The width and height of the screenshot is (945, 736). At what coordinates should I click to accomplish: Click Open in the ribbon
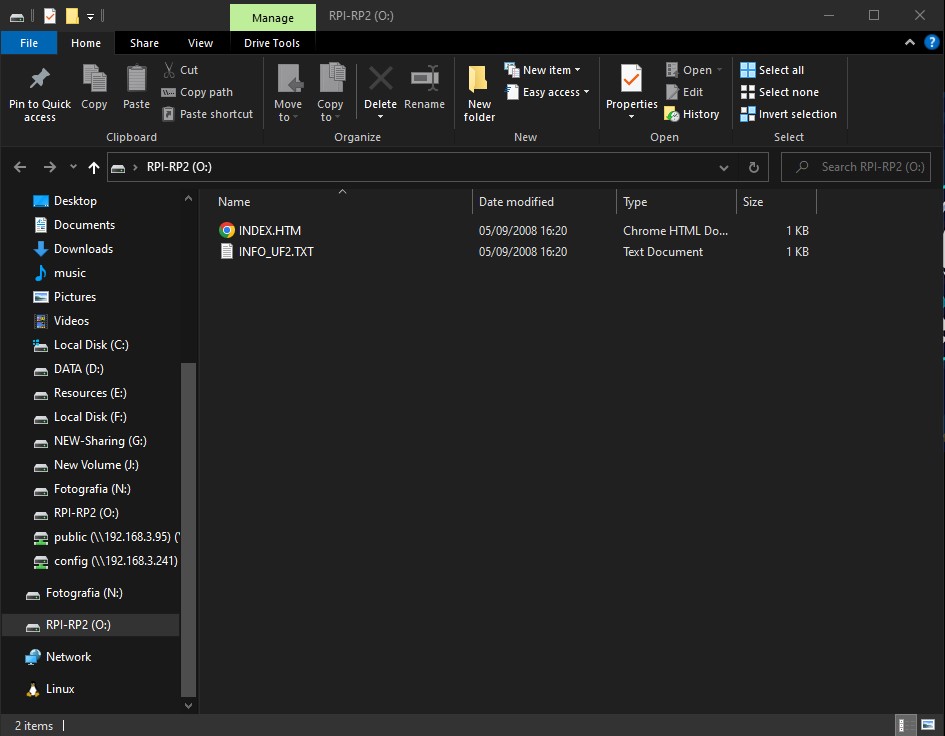tap(693, 70)
